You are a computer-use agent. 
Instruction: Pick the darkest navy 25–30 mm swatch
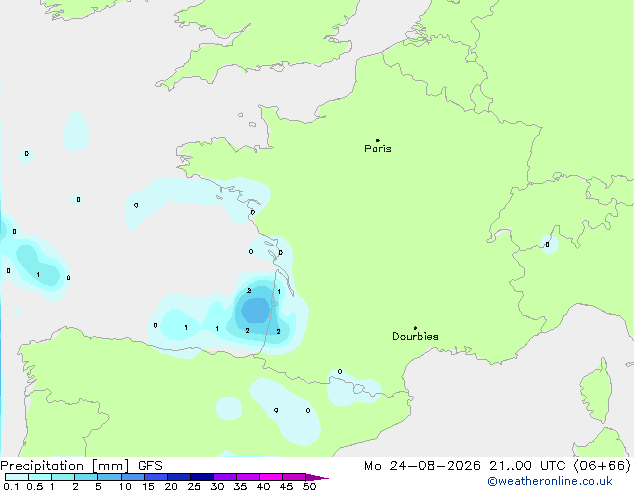tap(202, 477)
